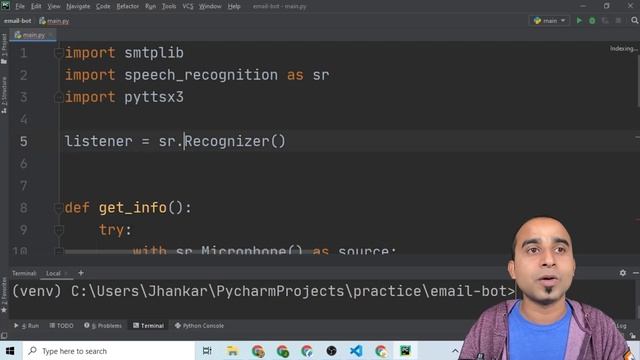640x360 pixels.
Task: Open the main run configuration dropdown
Action: point(549,20)
